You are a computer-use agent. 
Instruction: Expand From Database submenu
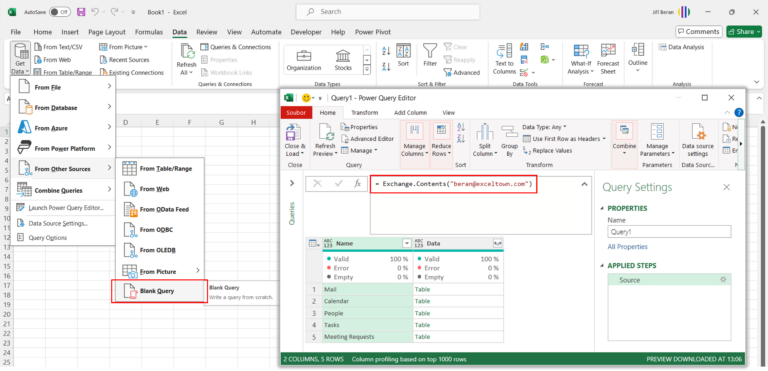63,107
